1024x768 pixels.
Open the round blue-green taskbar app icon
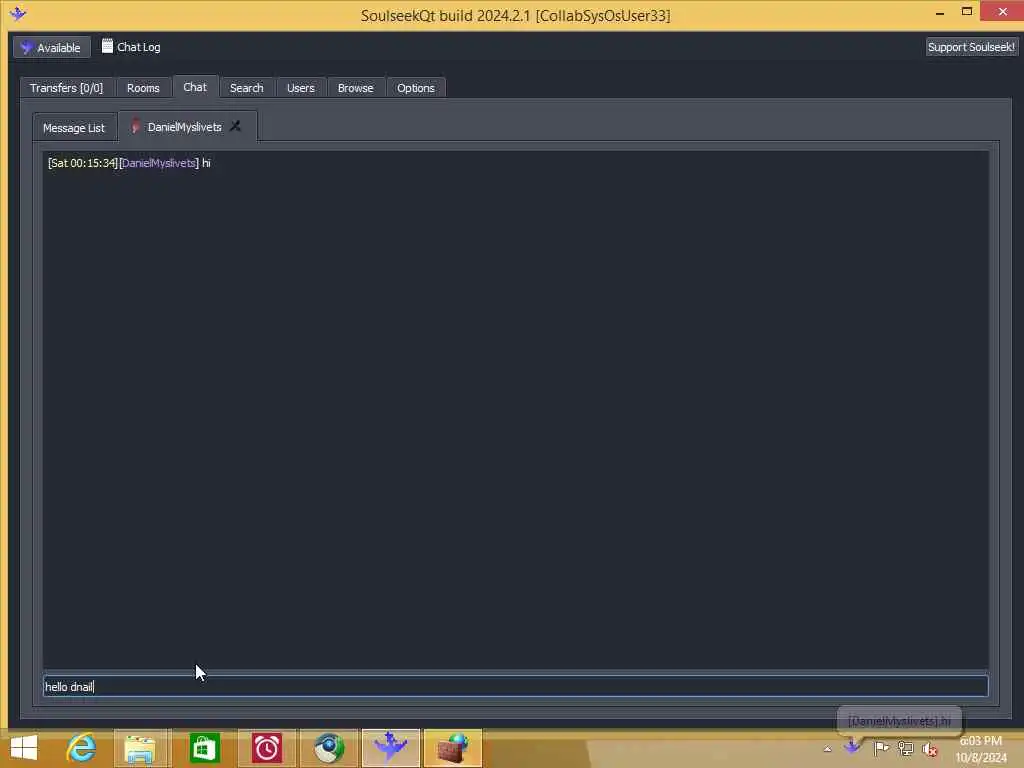[x=329, y=748]
